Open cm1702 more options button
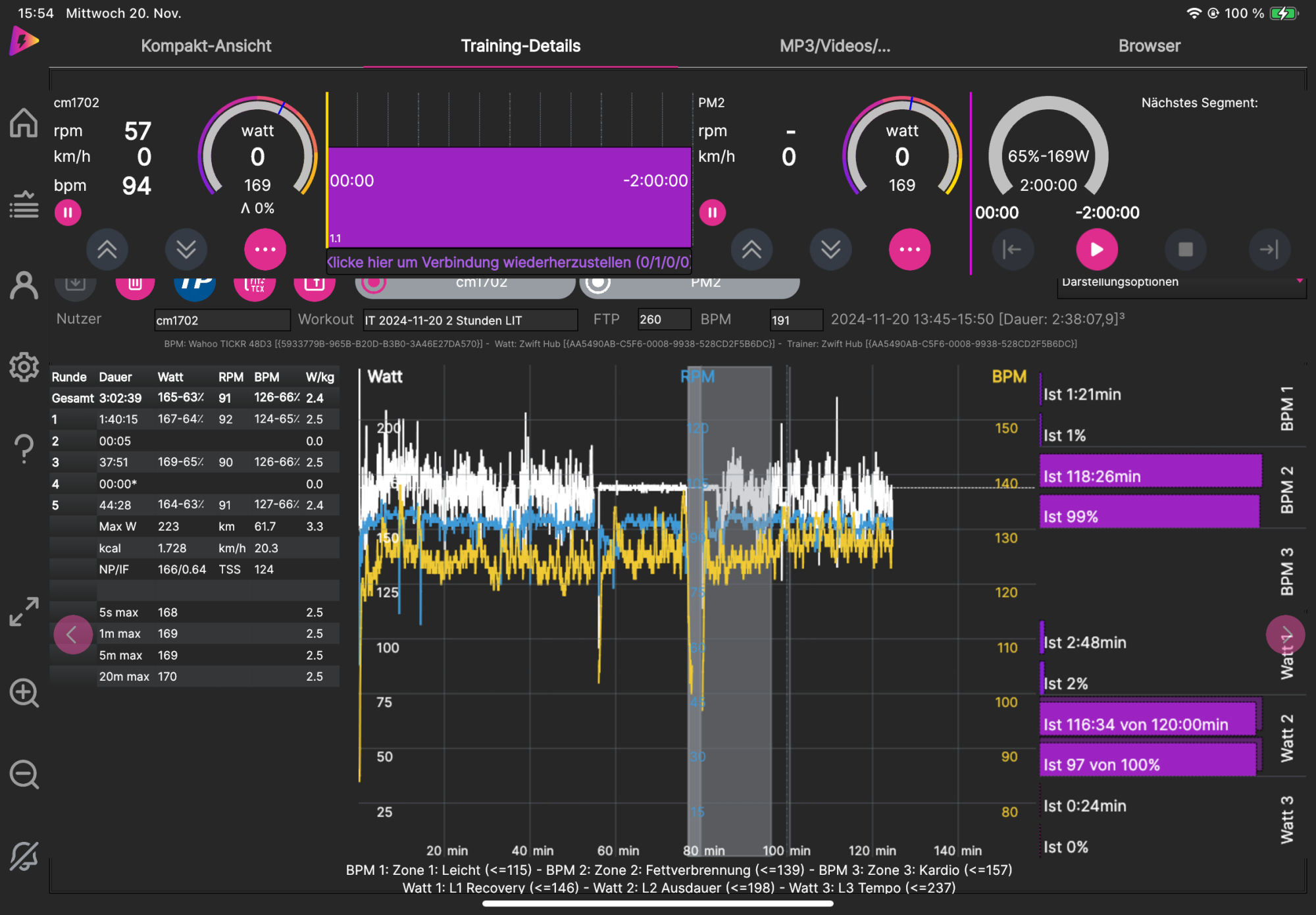 [x=265, y=249]
